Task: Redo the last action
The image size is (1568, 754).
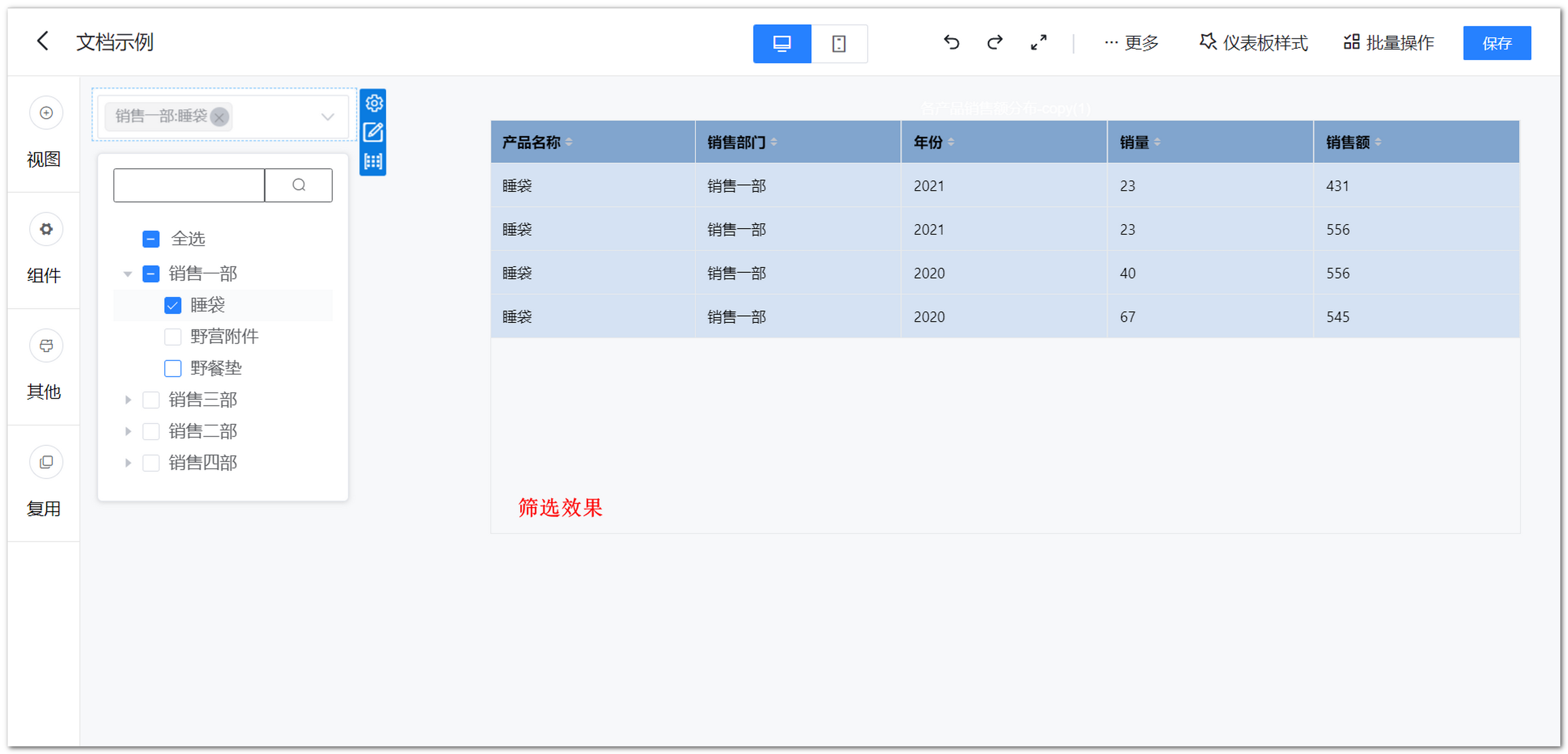Action: [995, 42]
